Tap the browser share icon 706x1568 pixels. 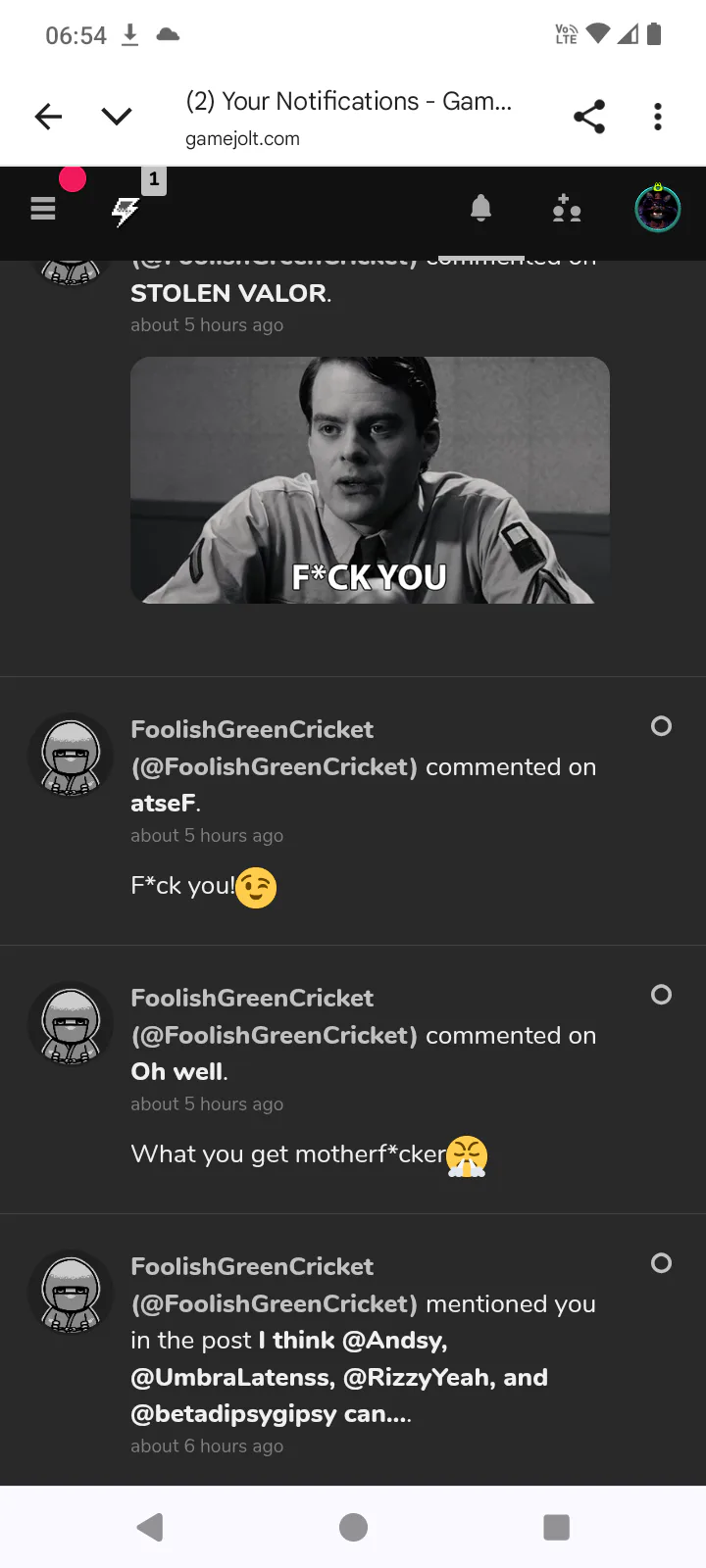click(588, 117)
